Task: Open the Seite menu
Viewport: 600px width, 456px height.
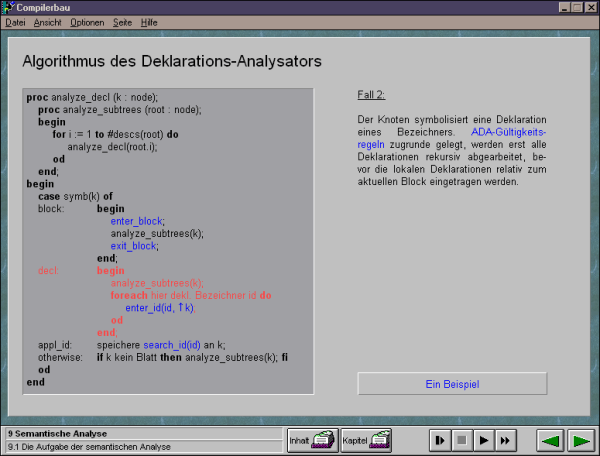Action: point(122,23)
